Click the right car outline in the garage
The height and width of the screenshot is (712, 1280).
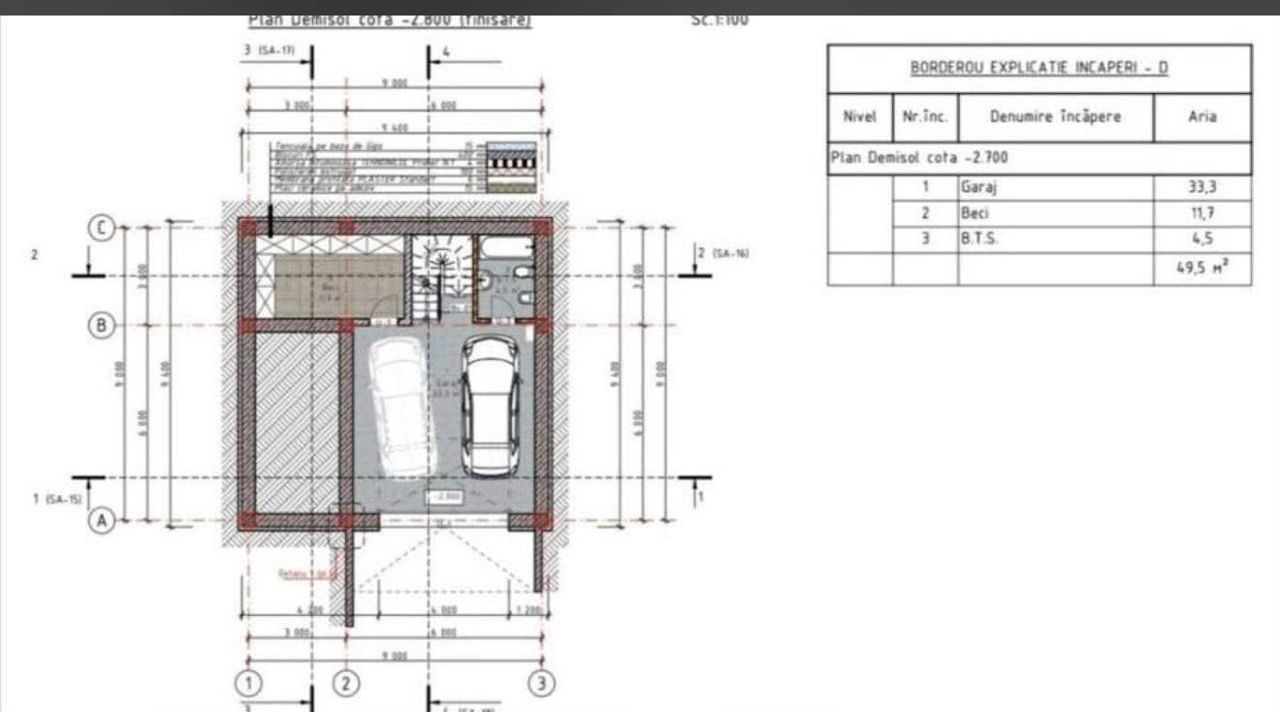coord(490,405)
